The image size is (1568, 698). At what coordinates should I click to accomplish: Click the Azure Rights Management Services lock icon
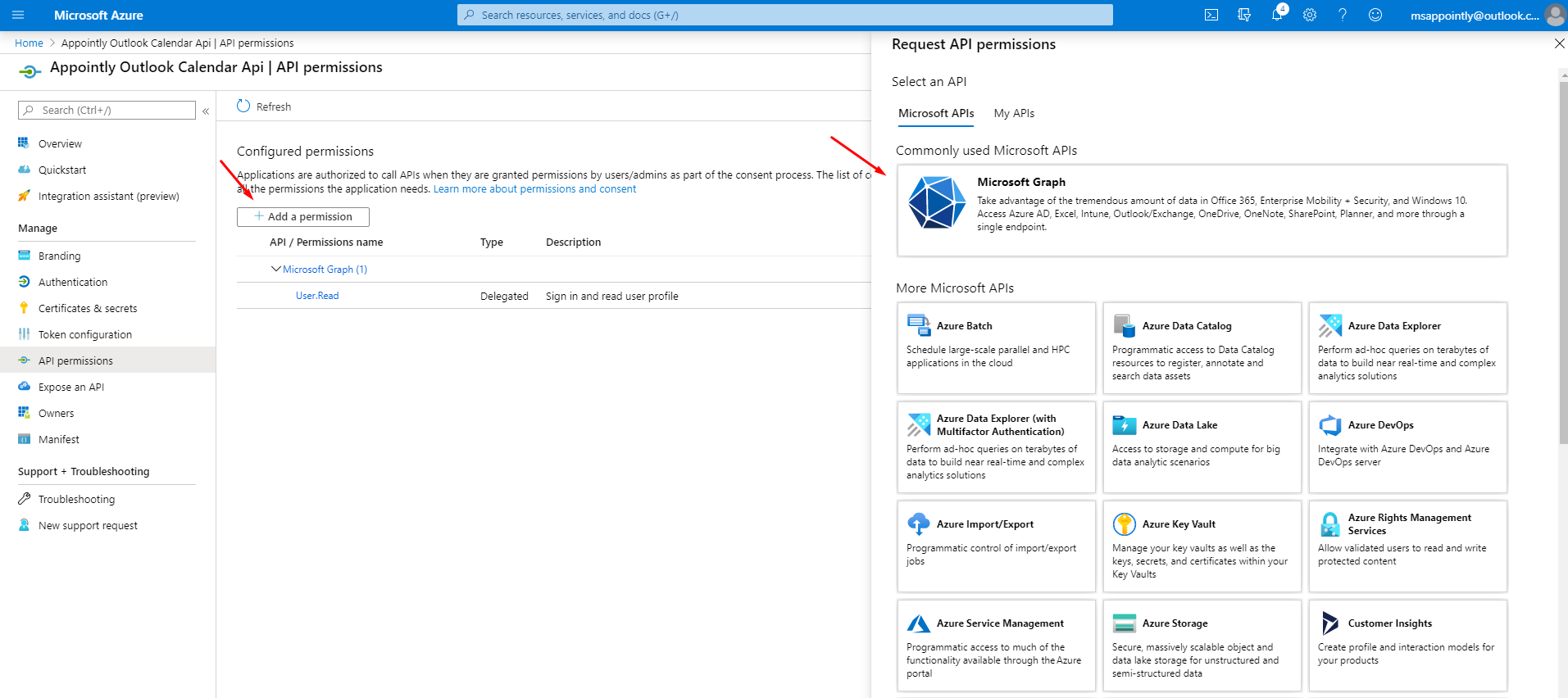1330,523
